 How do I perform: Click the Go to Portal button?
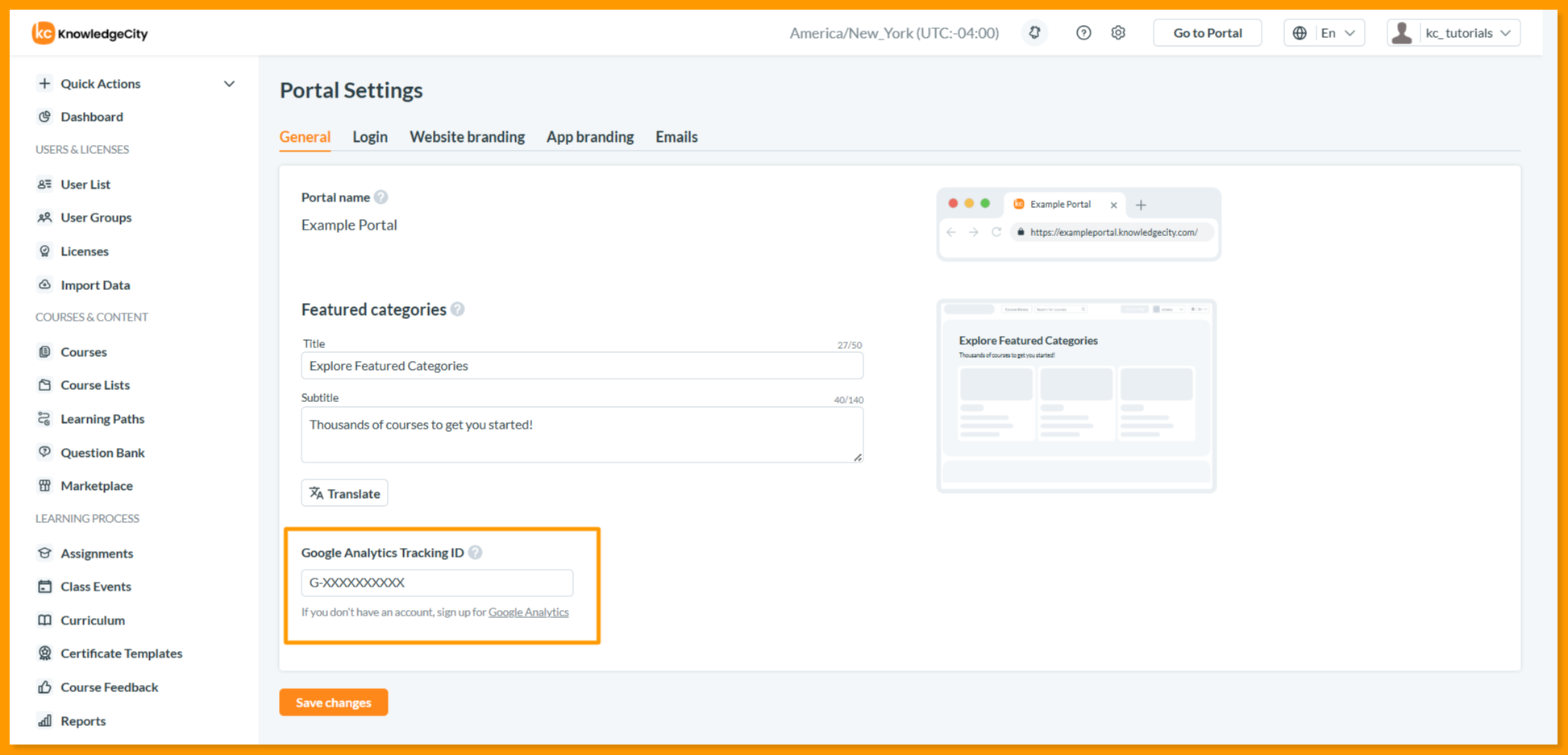1208,33
